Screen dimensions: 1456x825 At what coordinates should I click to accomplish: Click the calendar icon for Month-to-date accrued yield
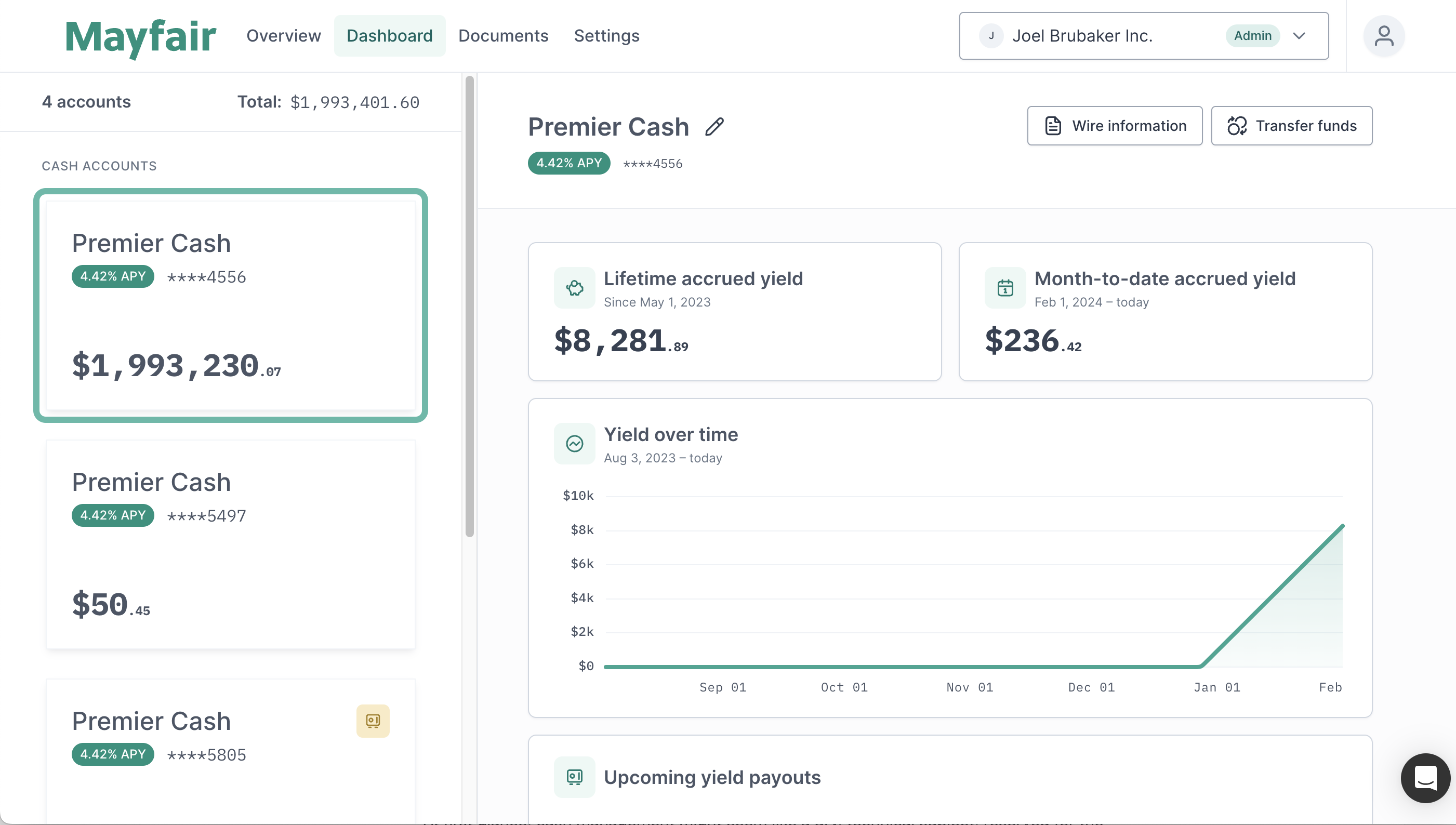[x=1005, y=288]
